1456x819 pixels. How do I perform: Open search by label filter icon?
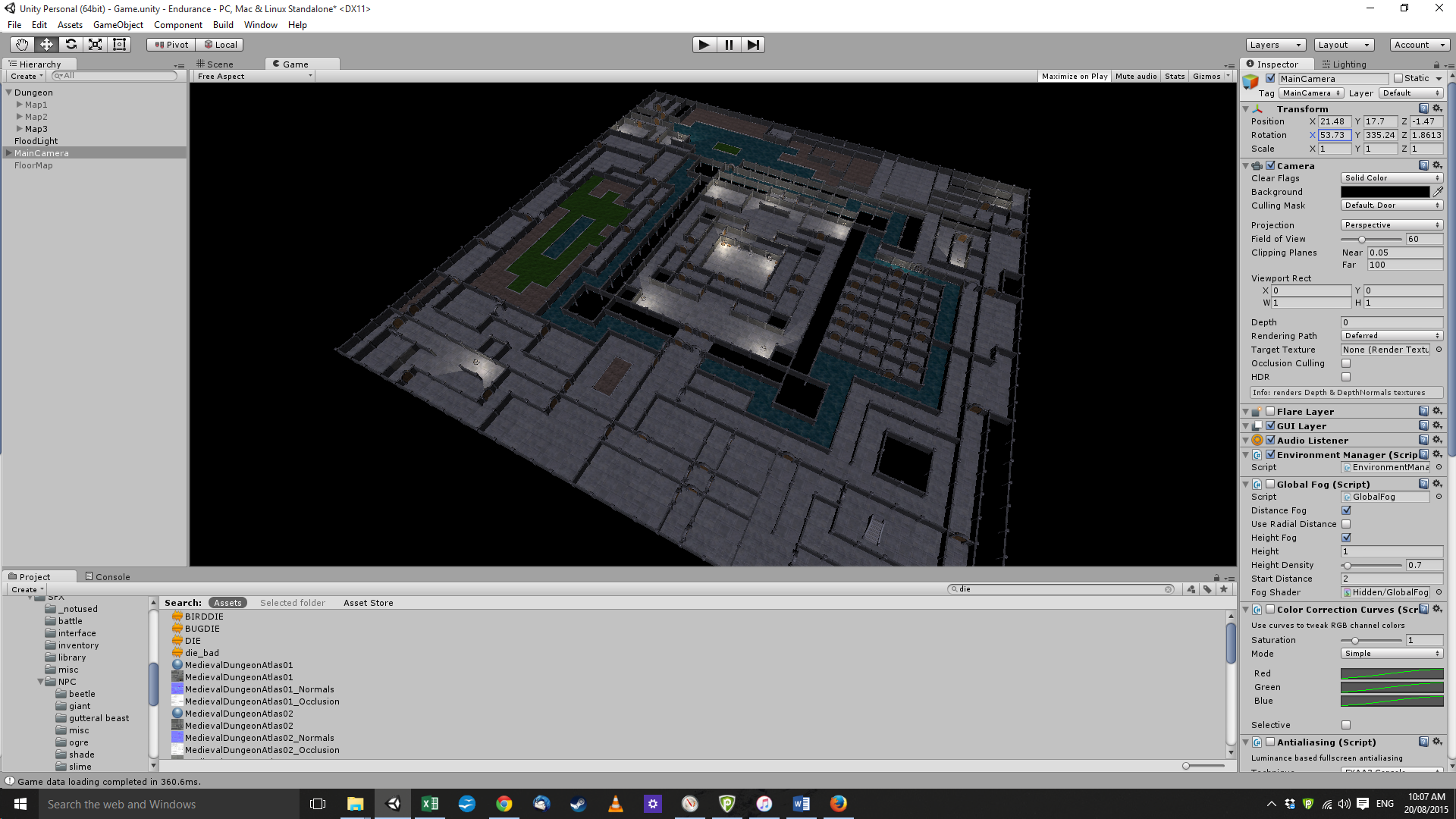click(x=1207, y=589)
